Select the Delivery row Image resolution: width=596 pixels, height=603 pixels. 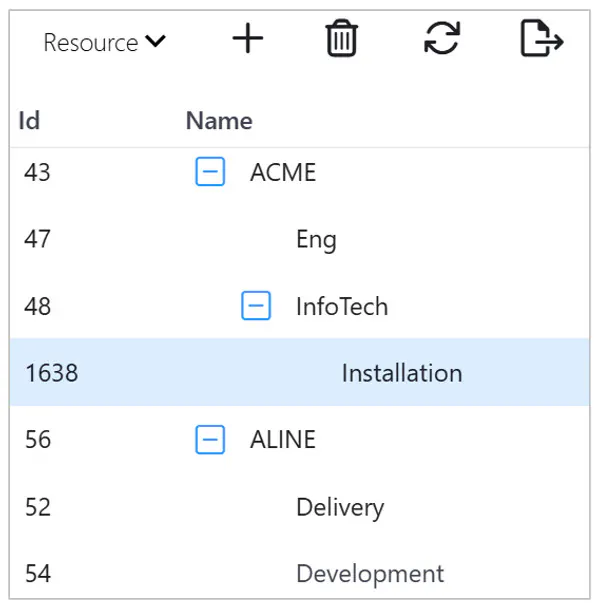pyautogui.click(x=300, y=506)
